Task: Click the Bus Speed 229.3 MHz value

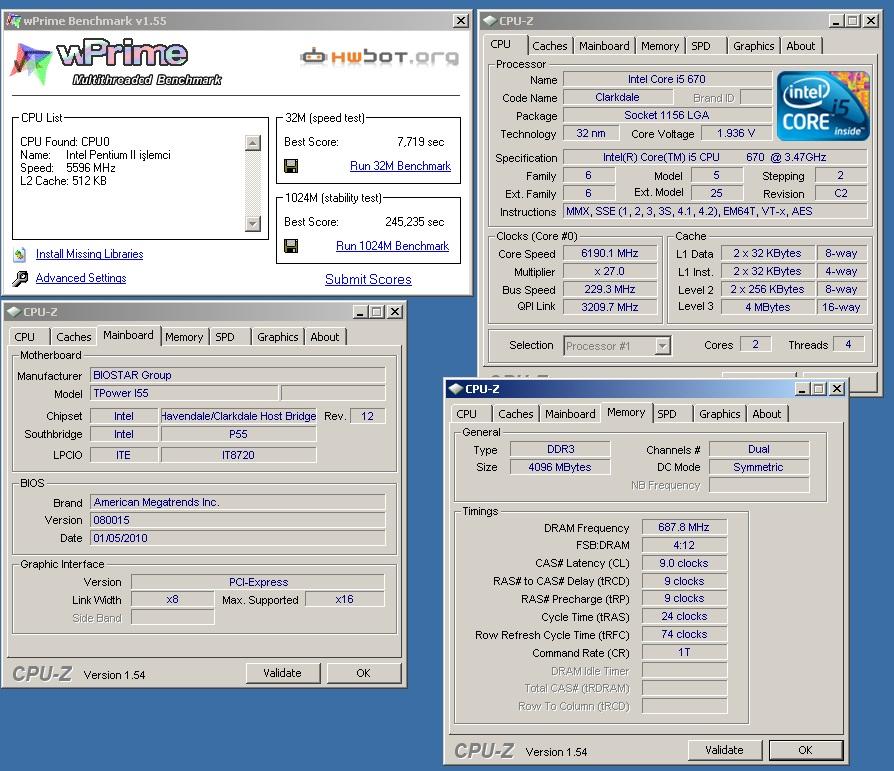Action: tap(610, 289)
